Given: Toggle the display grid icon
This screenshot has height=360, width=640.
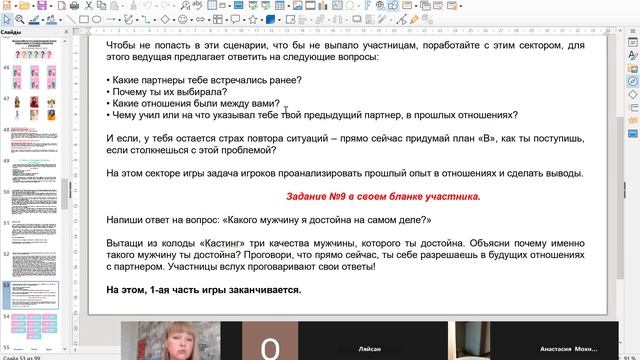Looking at the screenshot, I should [x=212, y=6].
